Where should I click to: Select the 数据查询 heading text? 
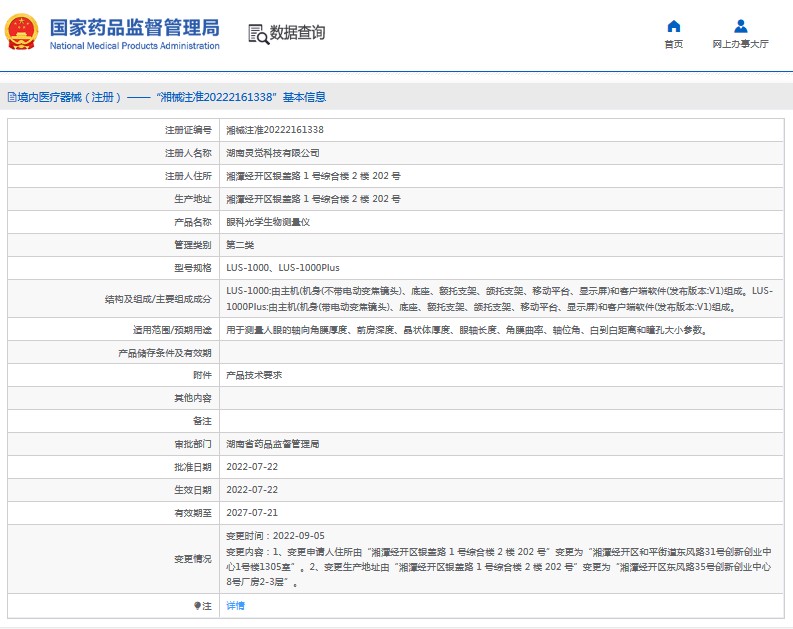click(x=298, y=33)
